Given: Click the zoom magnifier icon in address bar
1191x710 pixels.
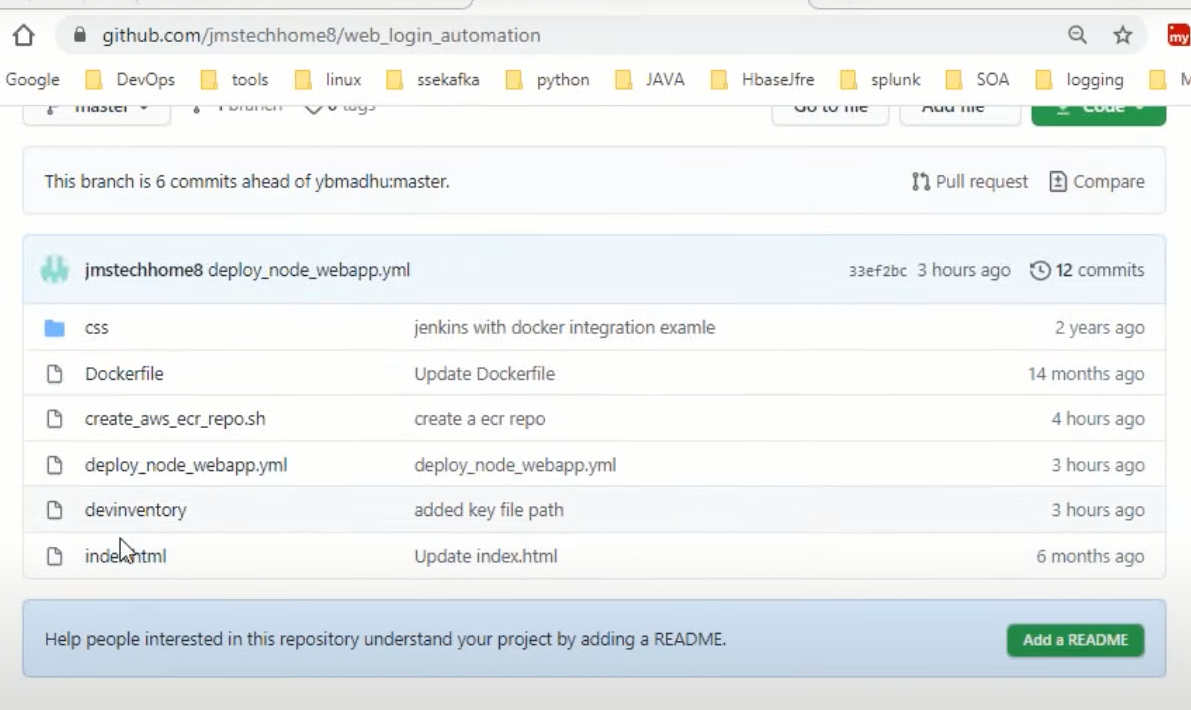Looking at the screenshot, I should (1077, 35).
